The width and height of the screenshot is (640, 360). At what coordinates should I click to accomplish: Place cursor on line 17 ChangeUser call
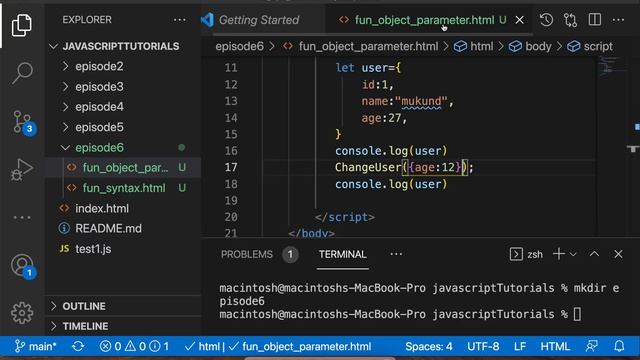pos(404,167)
